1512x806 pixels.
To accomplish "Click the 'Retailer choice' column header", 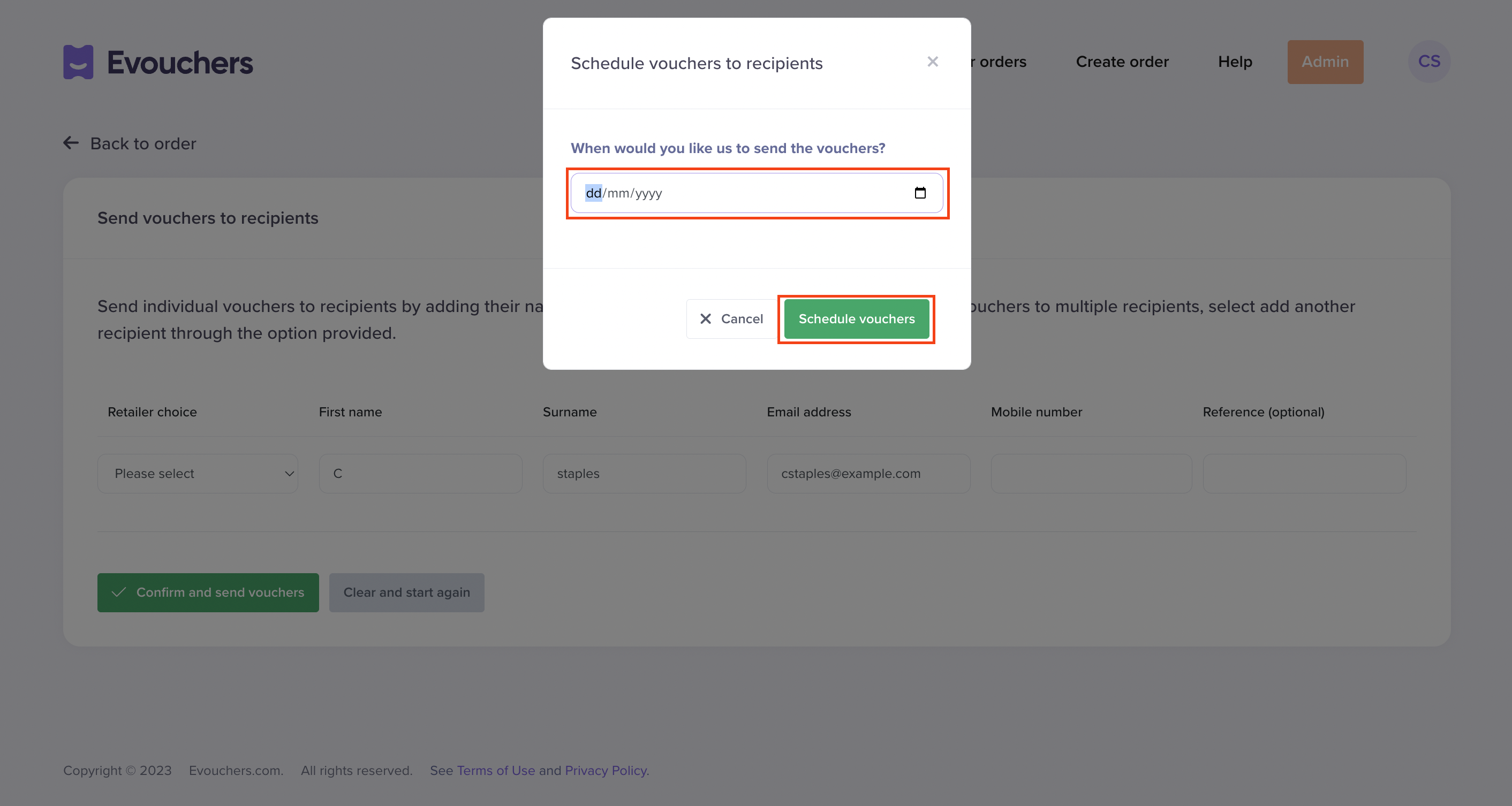I will [x=152, y=412].
